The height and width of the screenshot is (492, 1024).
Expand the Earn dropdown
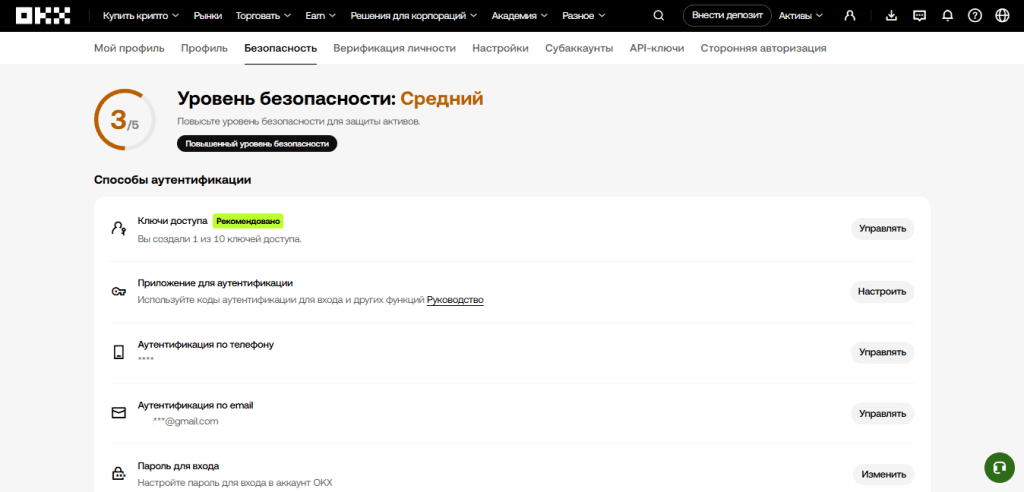click(x=320, y=16)
